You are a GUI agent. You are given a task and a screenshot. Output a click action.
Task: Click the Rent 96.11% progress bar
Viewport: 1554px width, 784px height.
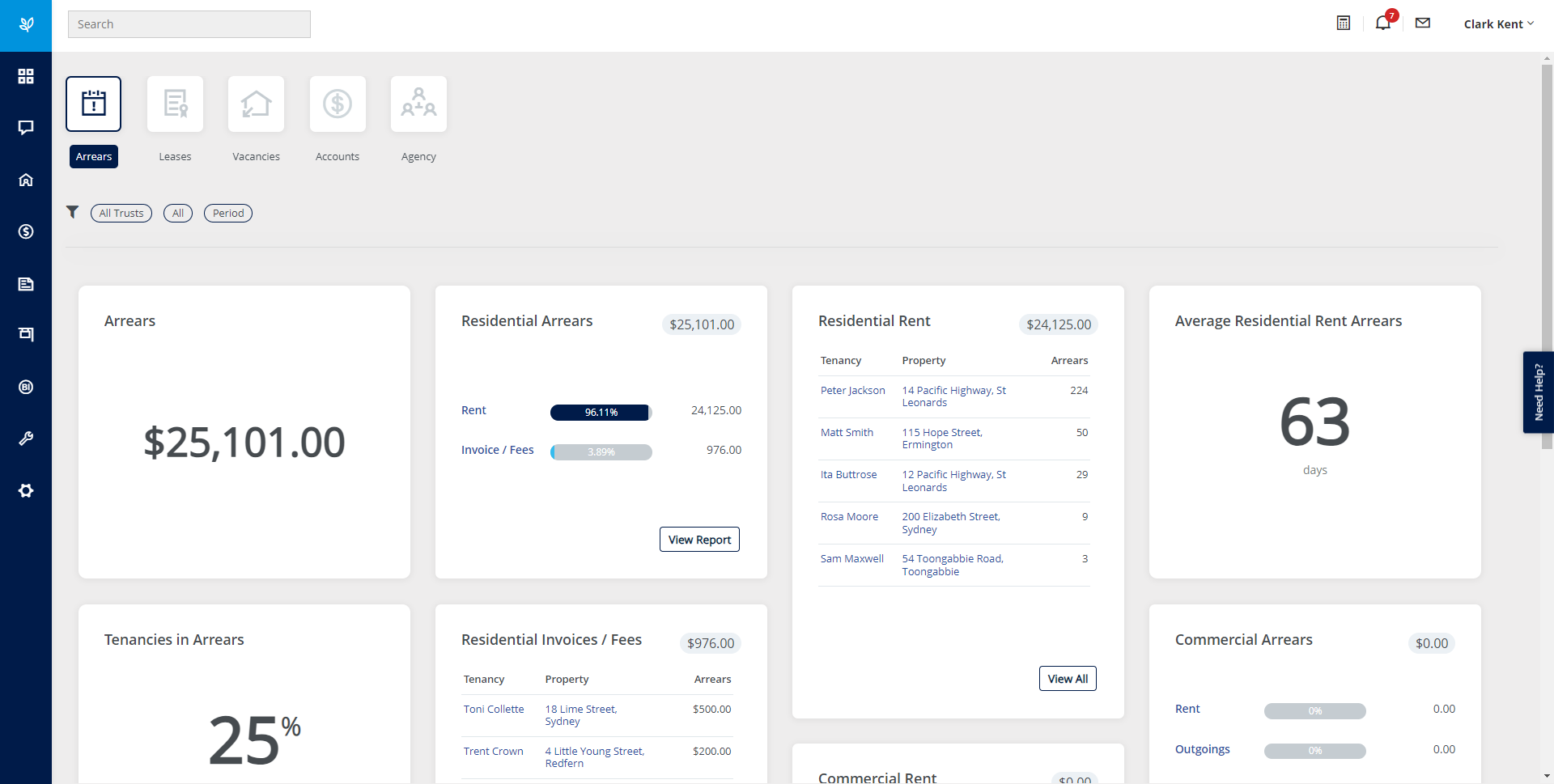coord(600,413)
